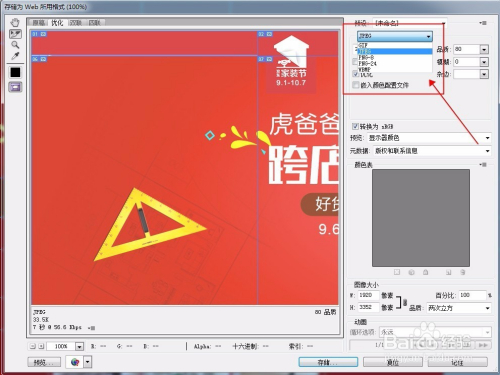The width and height of the screenshot is (500, 375).
Task: Open the 品质 quality 80 dropdown arrow
Action: 484,49
